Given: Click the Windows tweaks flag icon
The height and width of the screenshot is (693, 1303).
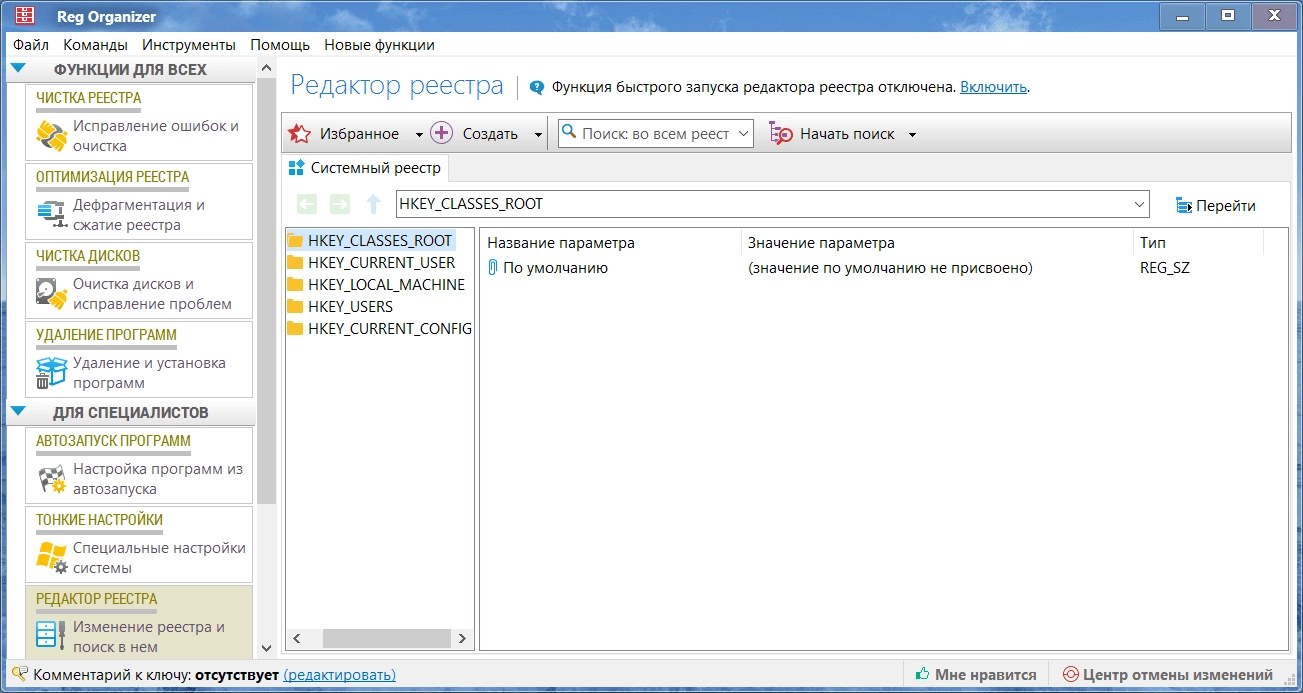Looking at the screenshot, I should [x=51, y=558].
